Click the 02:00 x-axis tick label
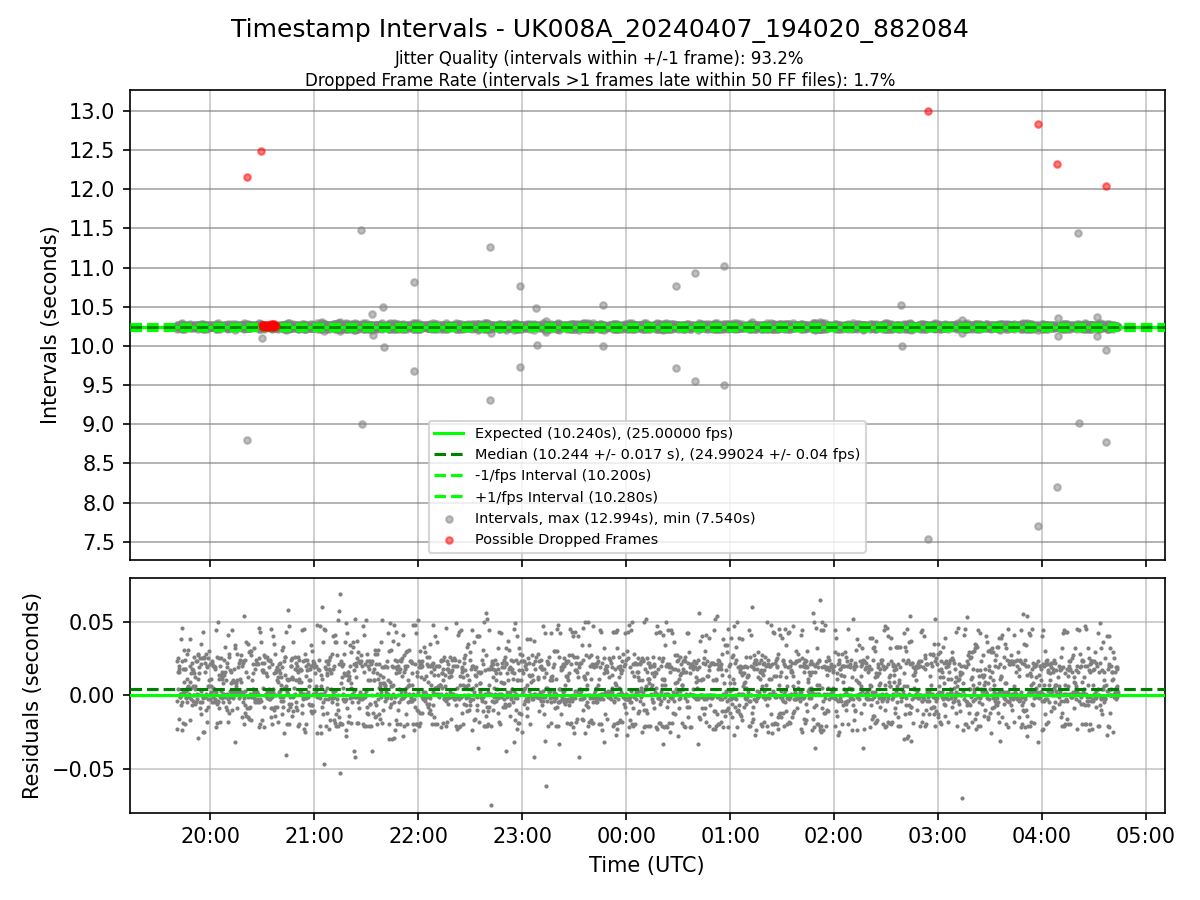Image resolution: width=1200 pixels, height=900 pixels. pos(834,835)
